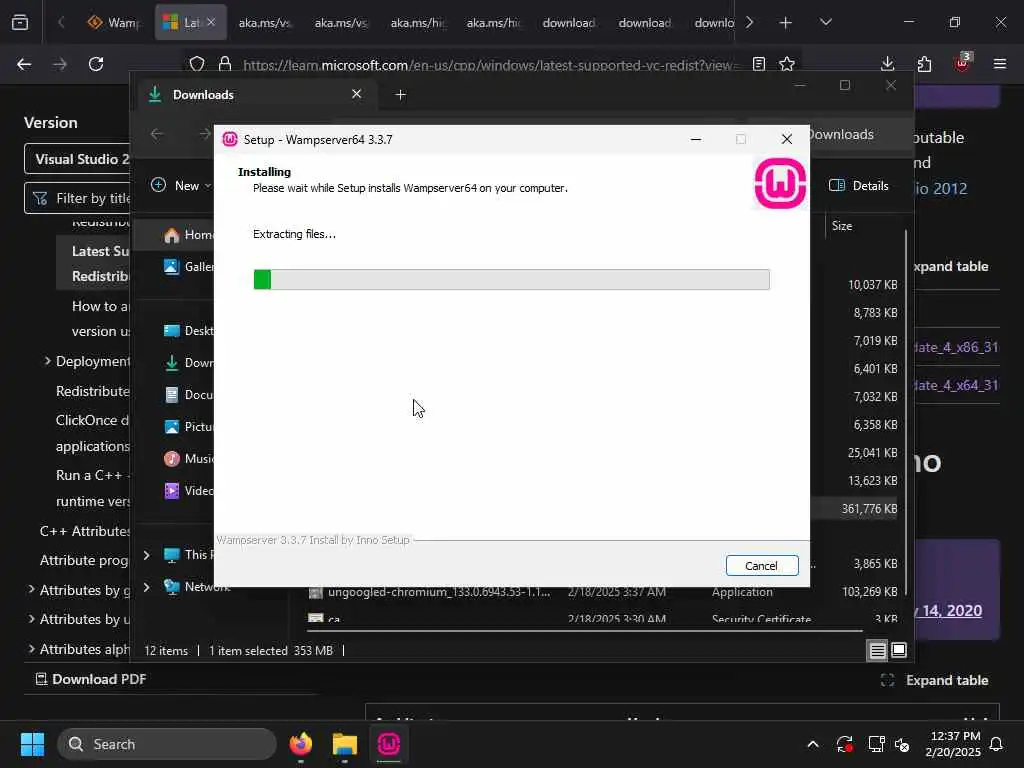This screenshot has width=1024, height=768.
Task: Sort Explorer files by Size column
Action: click(842, 226)
